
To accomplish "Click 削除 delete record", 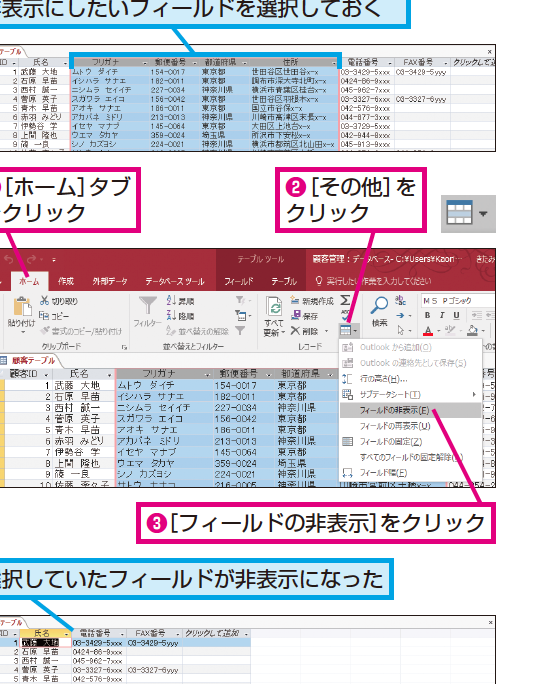I will click(x=304, y=331).
